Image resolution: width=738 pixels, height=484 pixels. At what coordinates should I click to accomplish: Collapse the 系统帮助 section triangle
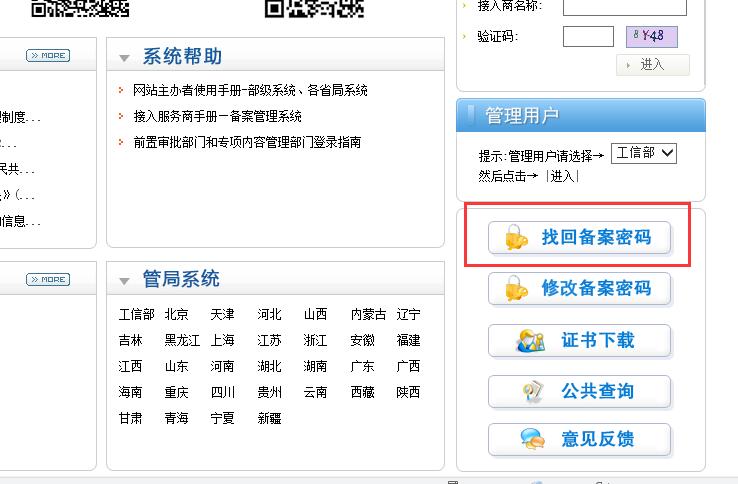124,58
